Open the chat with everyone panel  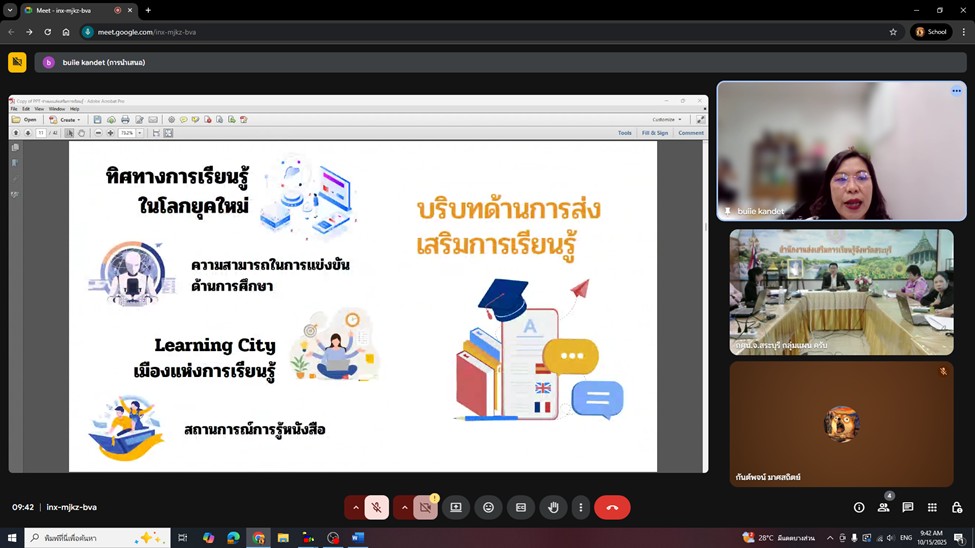tap(908, 508)
